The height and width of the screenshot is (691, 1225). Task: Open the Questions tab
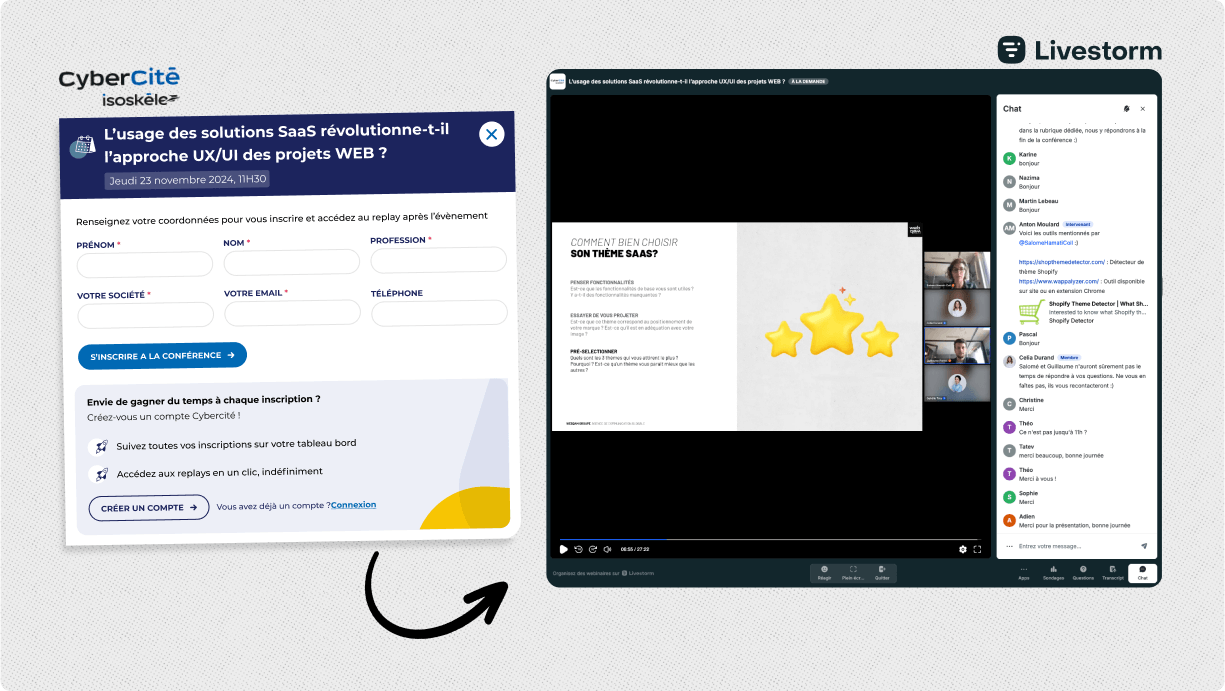tap(1083, 573)
